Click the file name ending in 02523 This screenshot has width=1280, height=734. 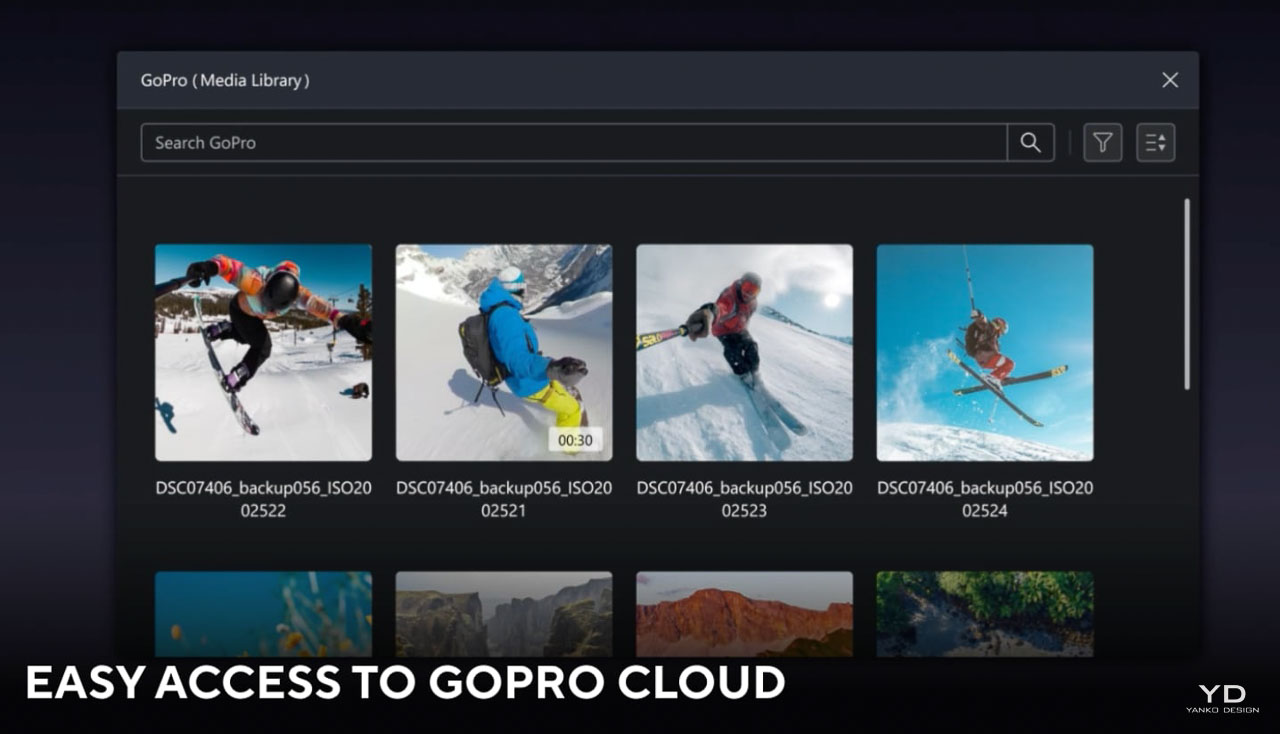point(744,499)
